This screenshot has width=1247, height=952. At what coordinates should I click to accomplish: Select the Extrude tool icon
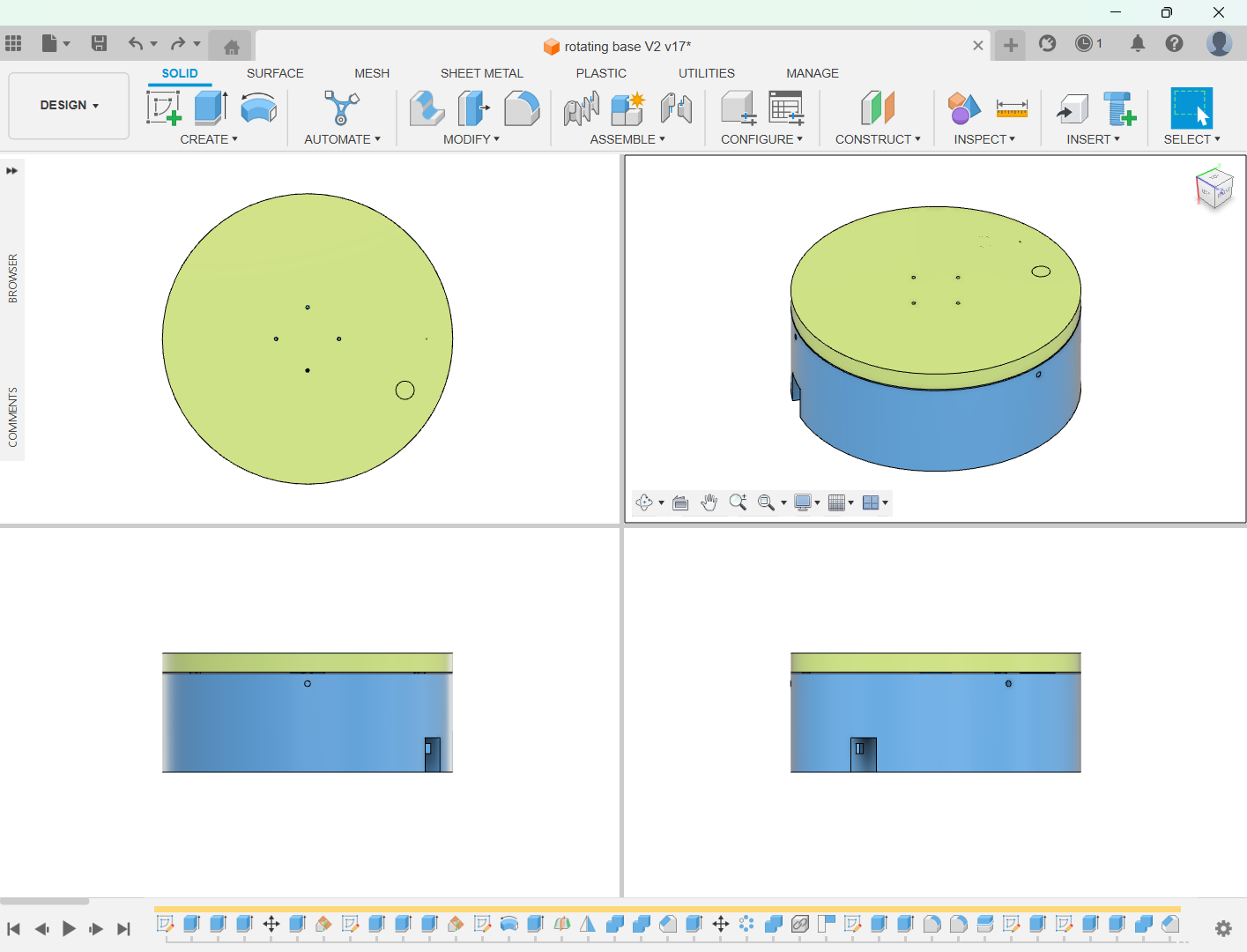pyautogui.click(x=211, y=108)
